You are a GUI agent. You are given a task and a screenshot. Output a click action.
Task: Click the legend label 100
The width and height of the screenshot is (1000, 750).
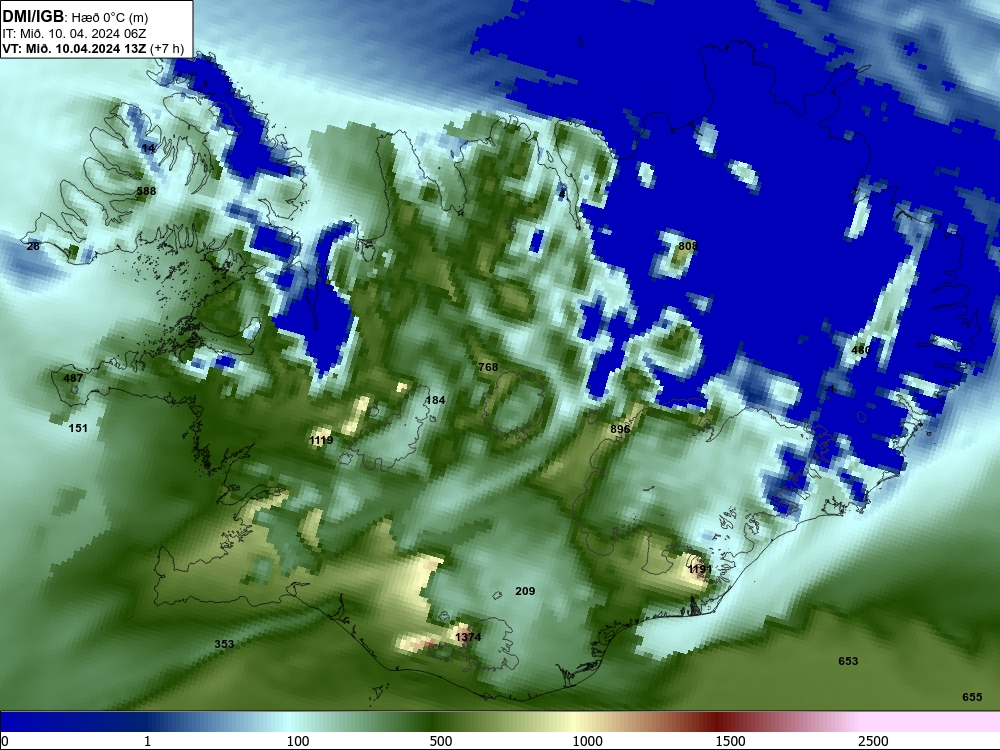tap(298, 741)
